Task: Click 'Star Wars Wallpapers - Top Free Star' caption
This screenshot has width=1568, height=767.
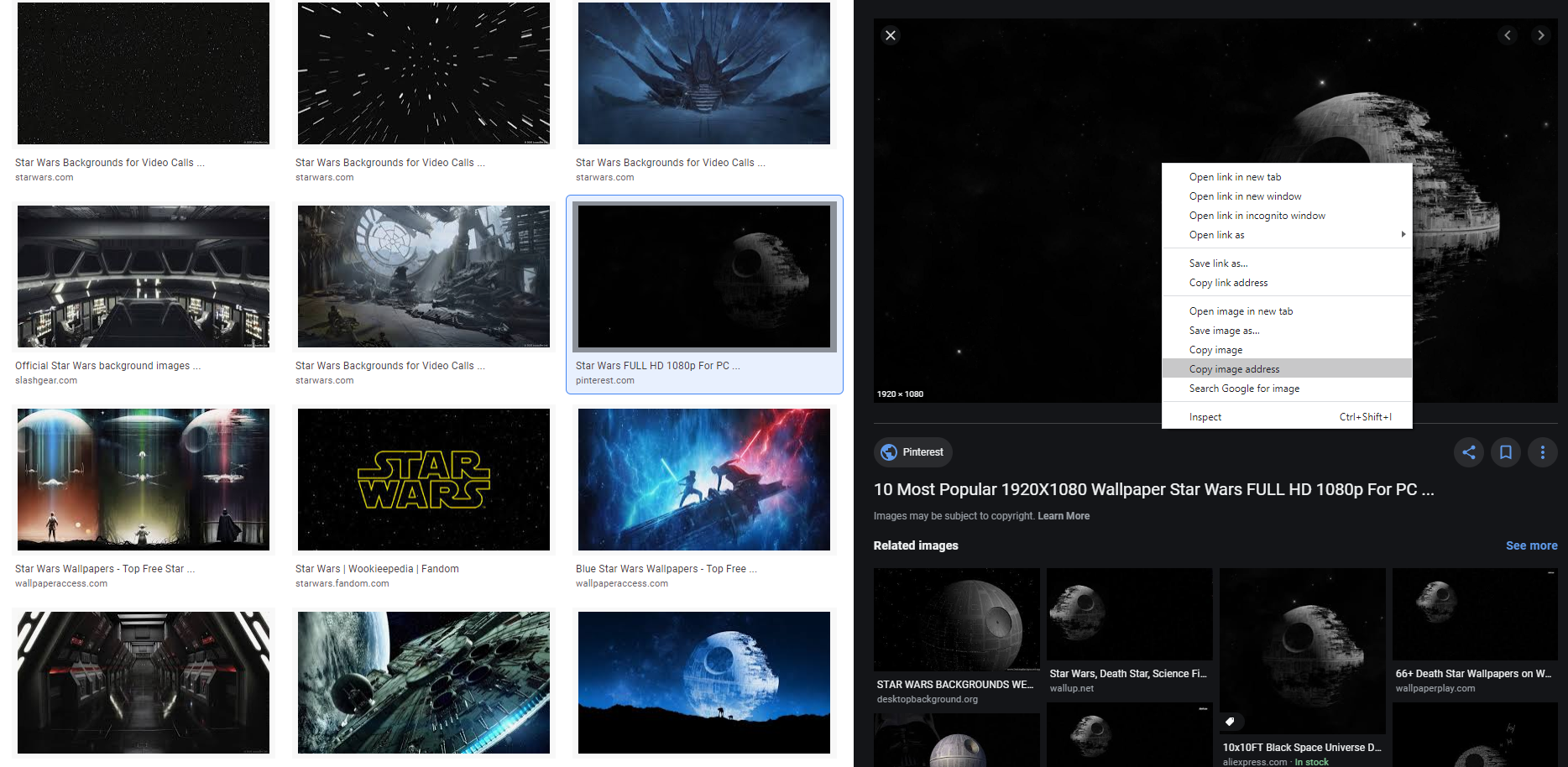Action: point(105,569)
